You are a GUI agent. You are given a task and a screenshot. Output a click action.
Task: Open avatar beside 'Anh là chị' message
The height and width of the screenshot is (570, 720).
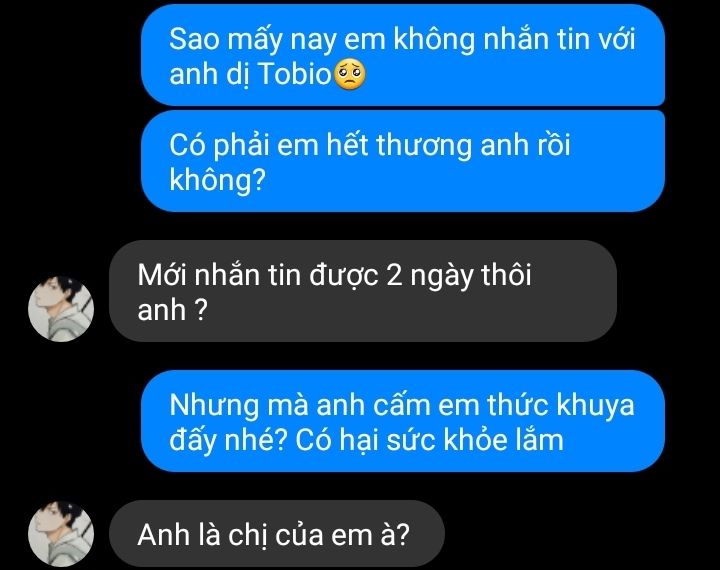[x=61, y=534]
